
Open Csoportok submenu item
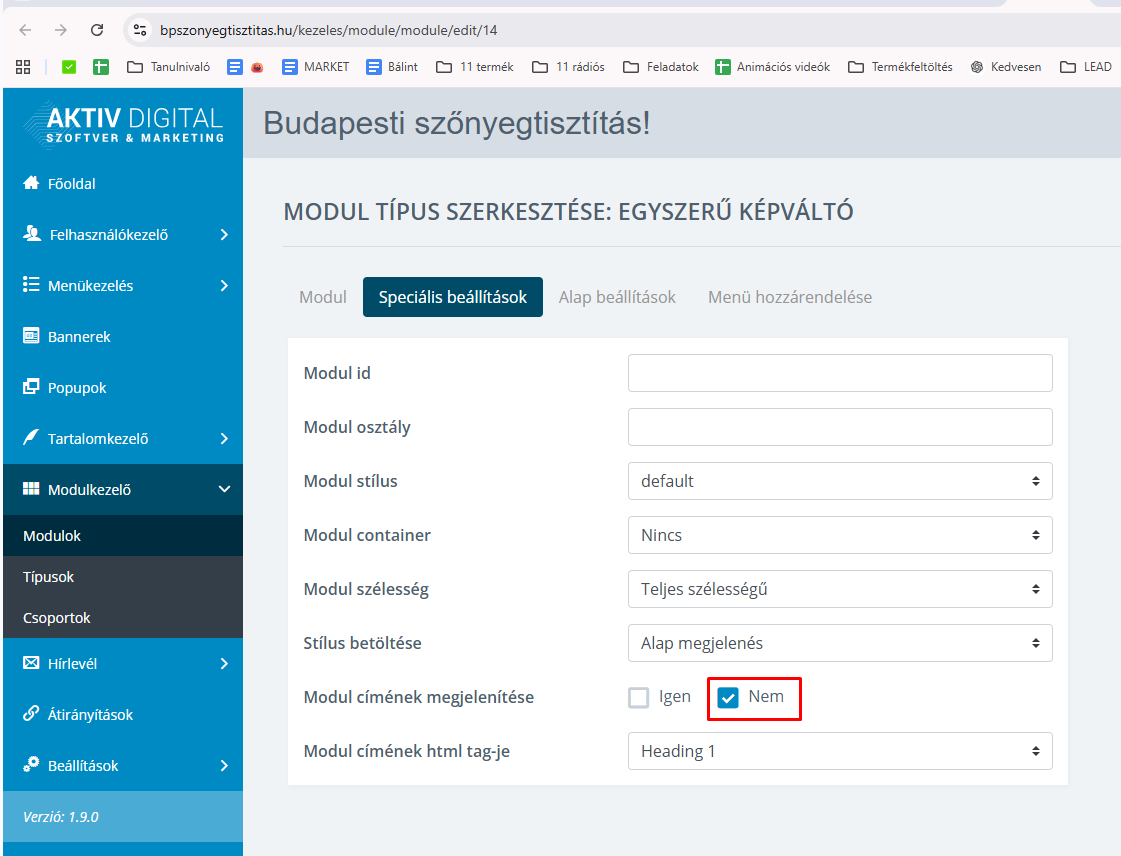tap(123, 617)
